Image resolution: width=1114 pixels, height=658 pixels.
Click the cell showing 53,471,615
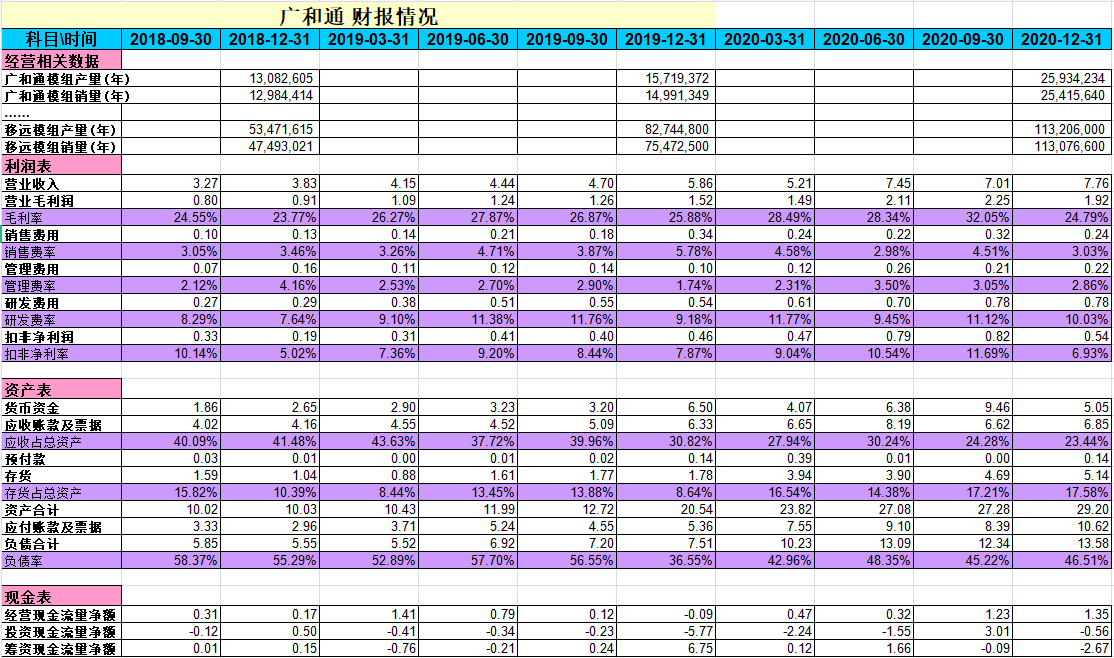270,129
